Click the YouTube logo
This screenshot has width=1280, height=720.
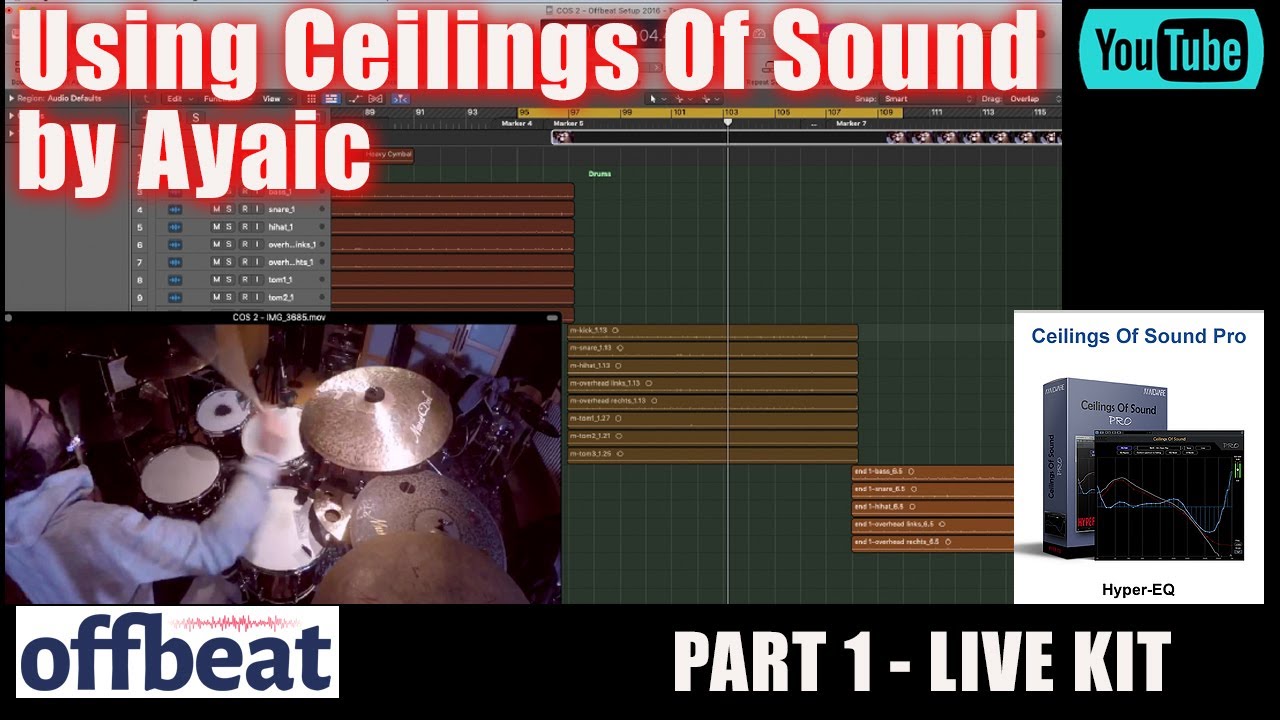(1172, 50)
